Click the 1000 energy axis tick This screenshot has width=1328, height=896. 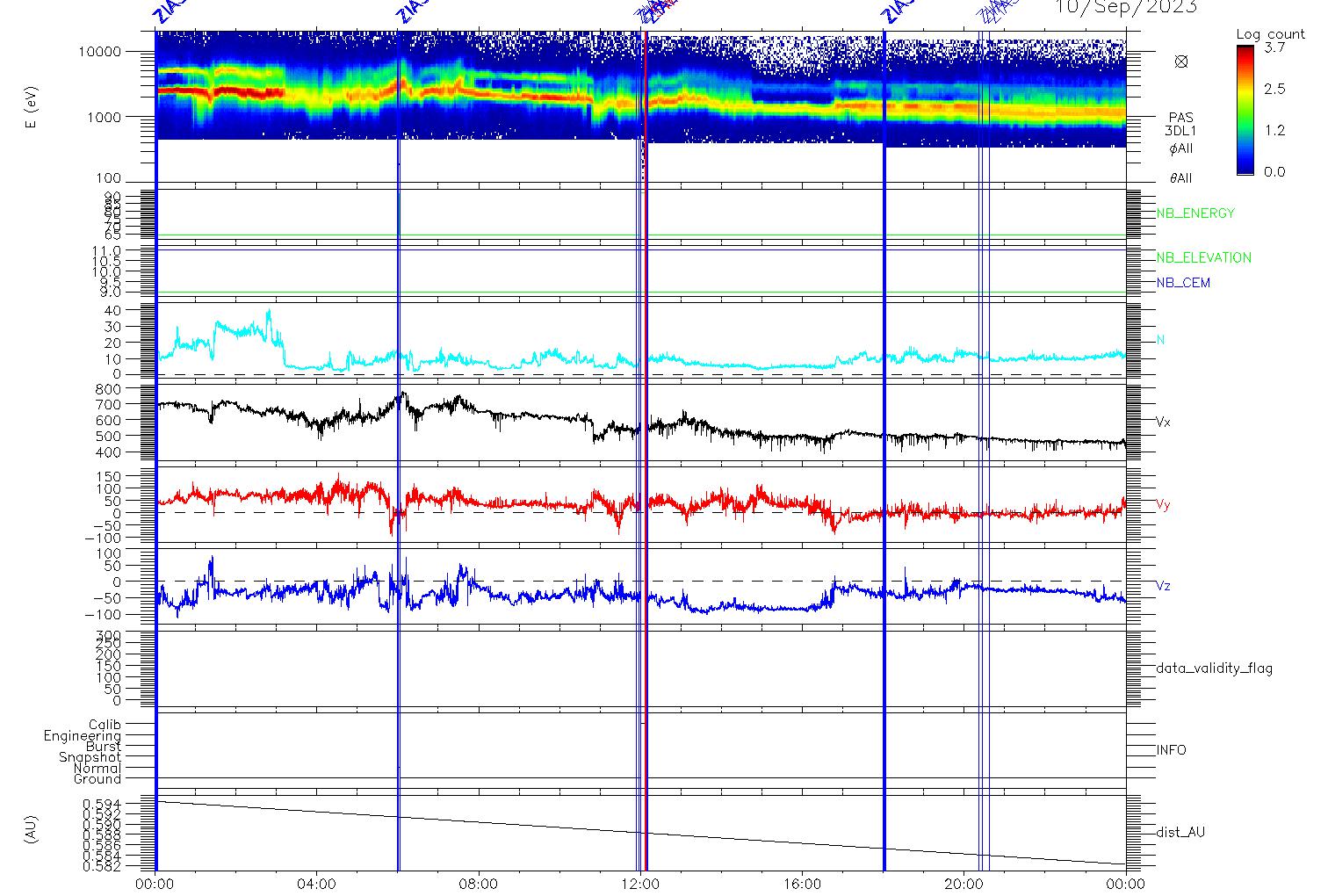104,116
